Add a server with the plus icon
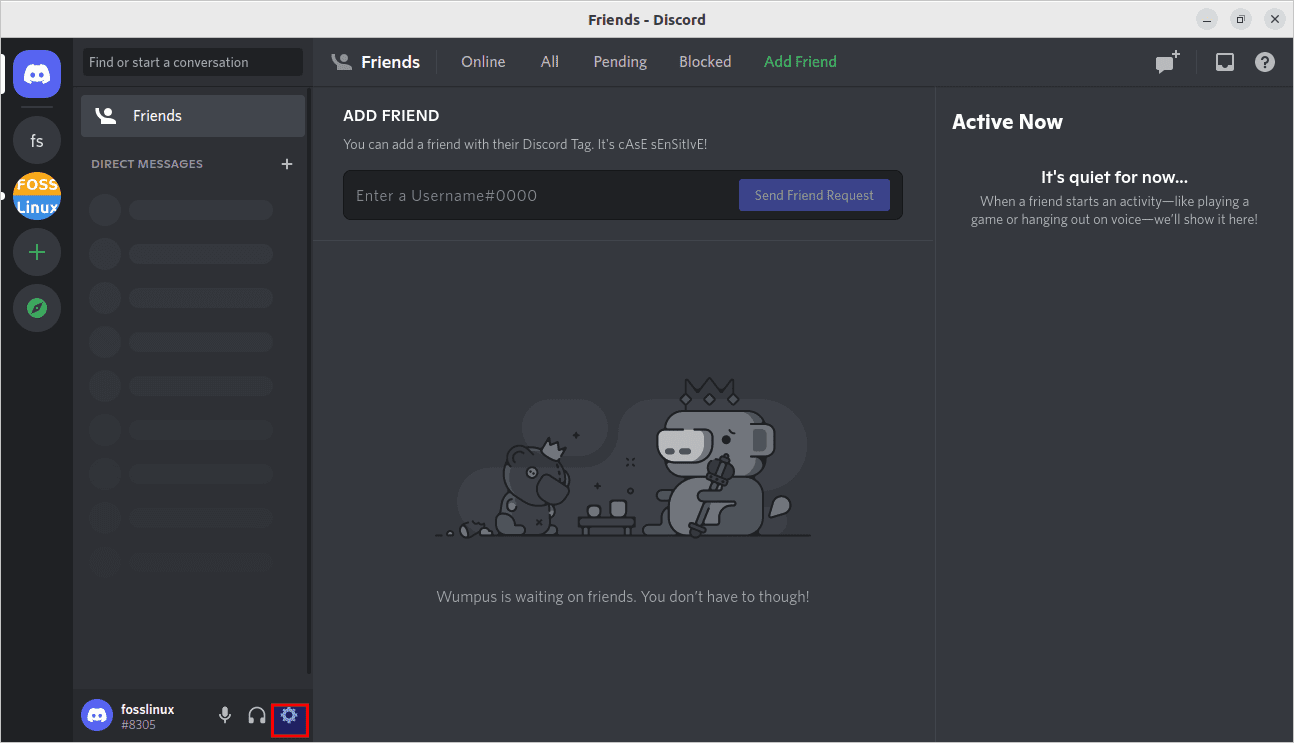The image size is (1294, 743). point(37,252)
